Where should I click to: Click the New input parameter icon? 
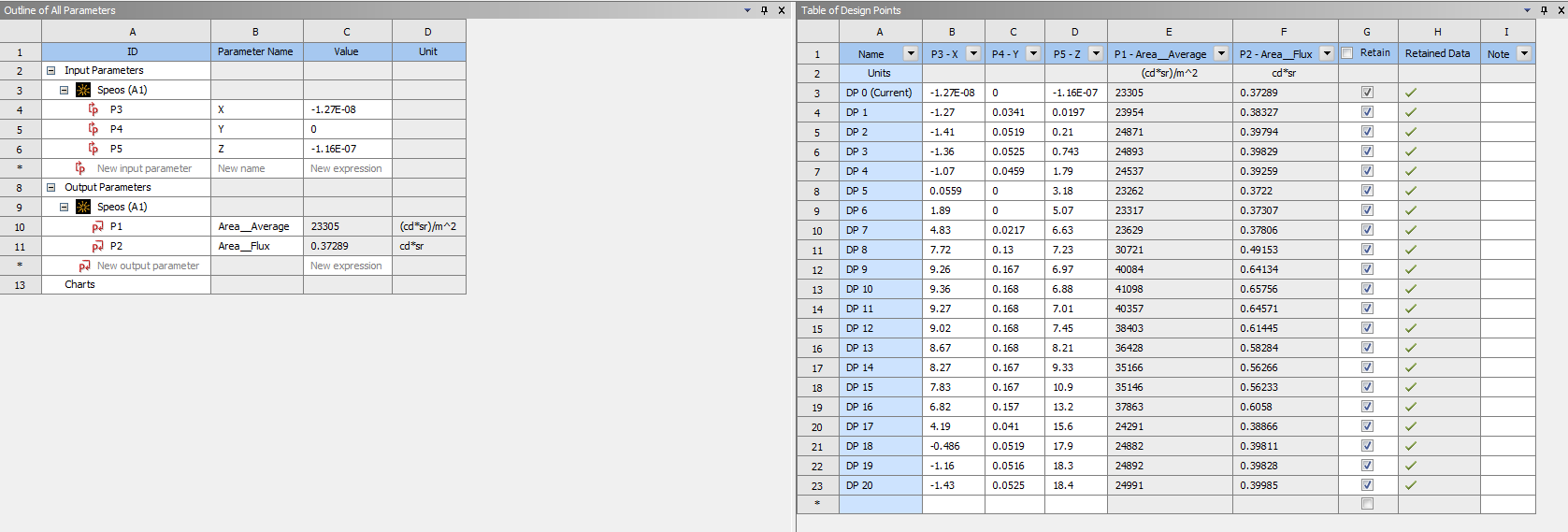click(x=80, y=168)
